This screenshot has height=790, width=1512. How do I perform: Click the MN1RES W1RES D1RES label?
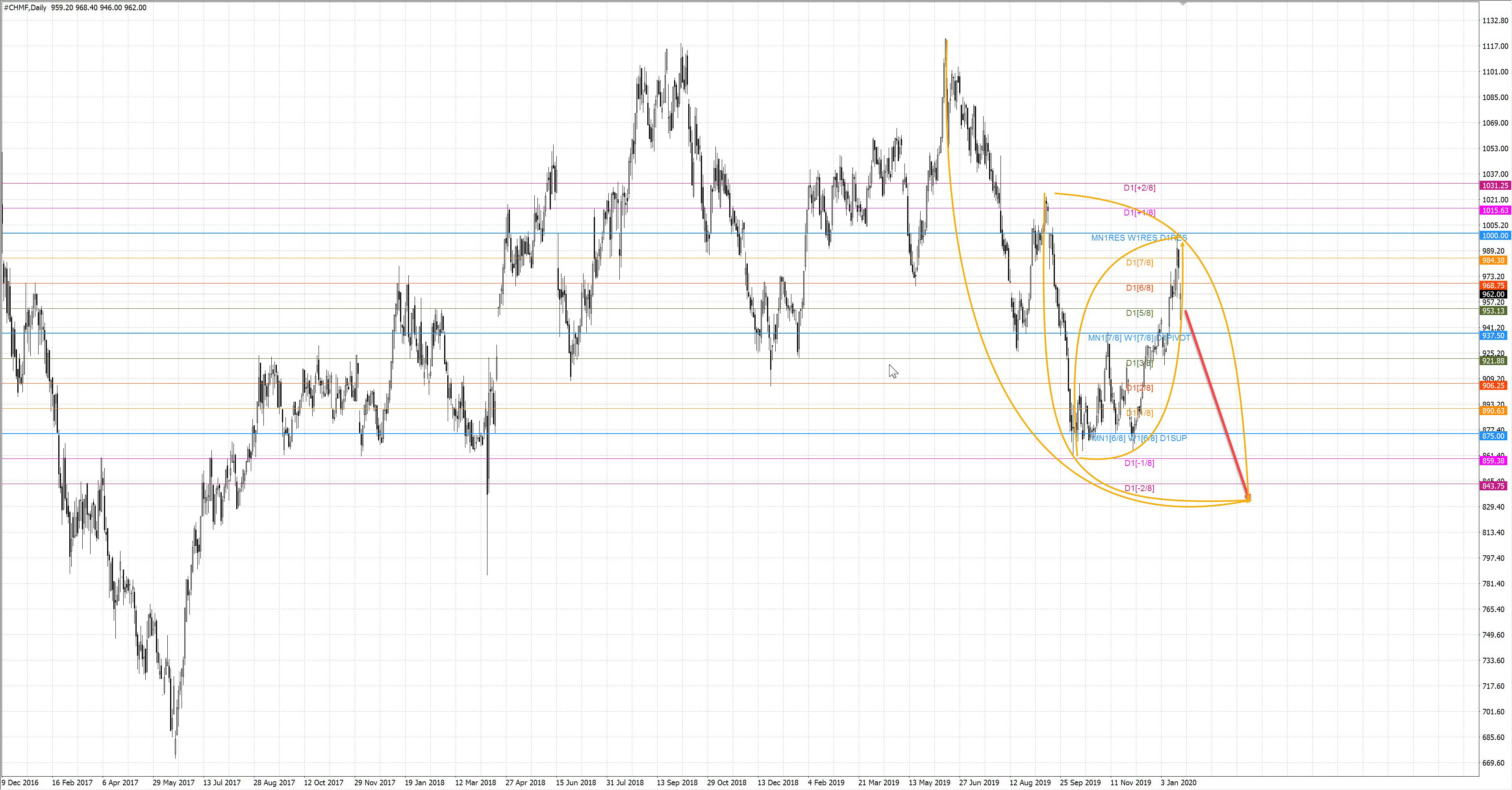click(x=1139, y=238)
